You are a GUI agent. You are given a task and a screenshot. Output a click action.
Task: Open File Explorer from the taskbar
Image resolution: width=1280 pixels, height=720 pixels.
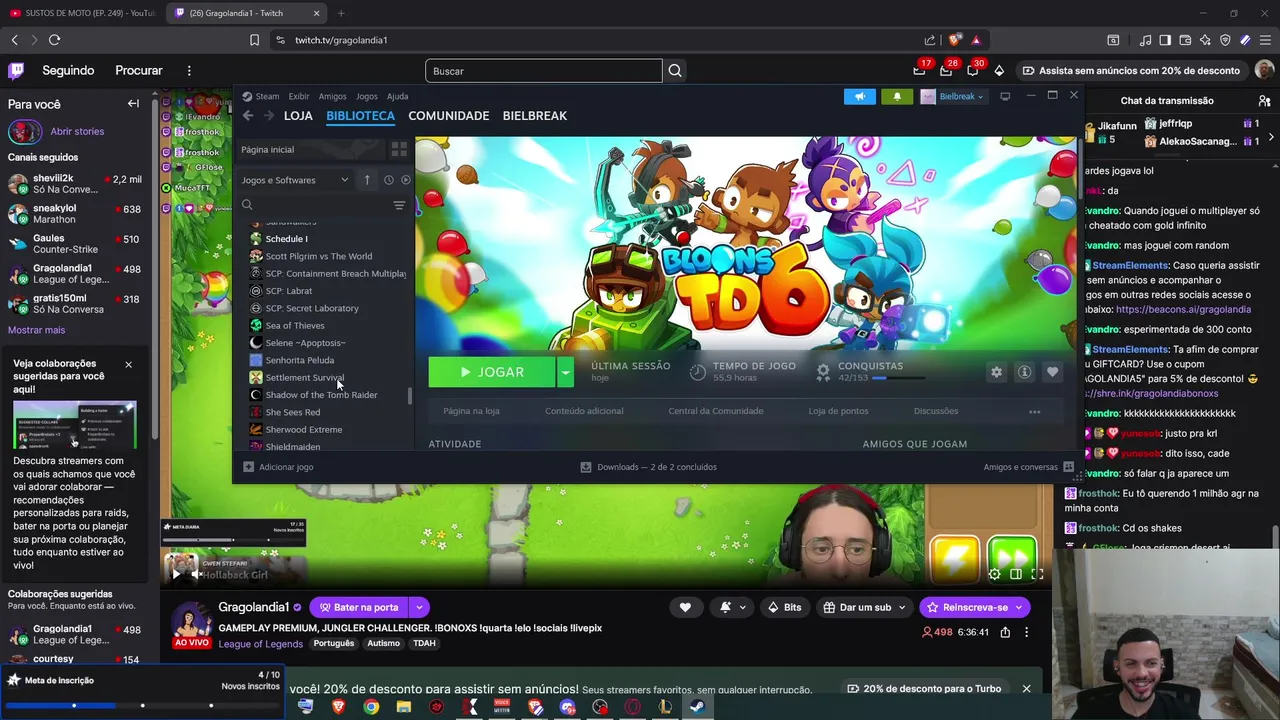[404, 707]
